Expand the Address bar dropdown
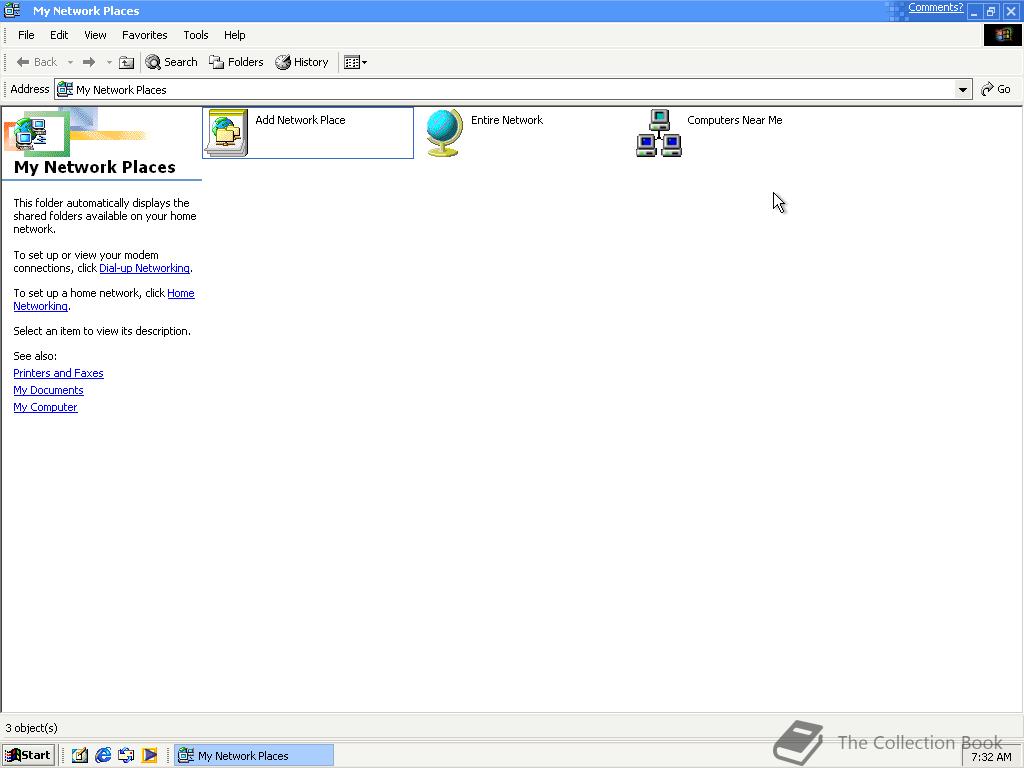Image resolution: width=1024 pixels, height=768 pixels. pos(963,89)
